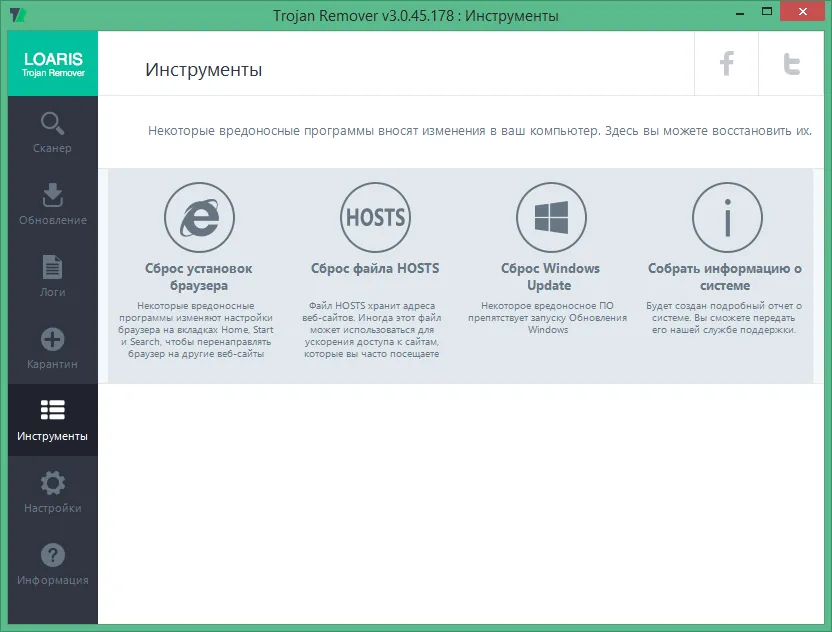Click the title bar application icon
The height and width of the screenshot is (632, 832).
point(18,15)
